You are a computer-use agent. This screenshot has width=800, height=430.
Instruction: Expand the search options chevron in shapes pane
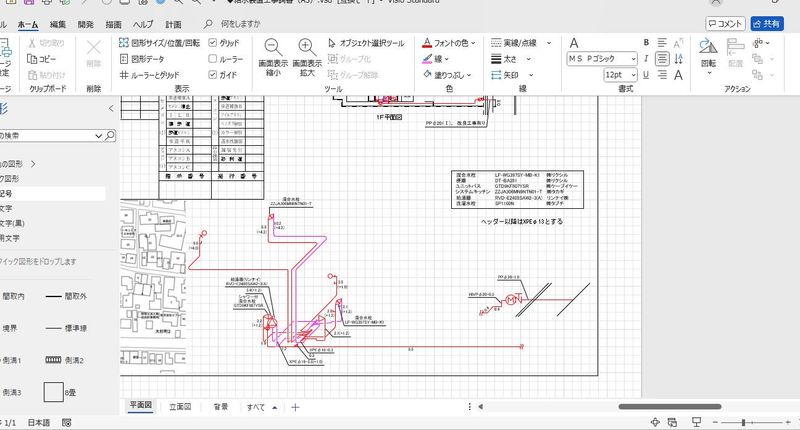pos(98,136)
